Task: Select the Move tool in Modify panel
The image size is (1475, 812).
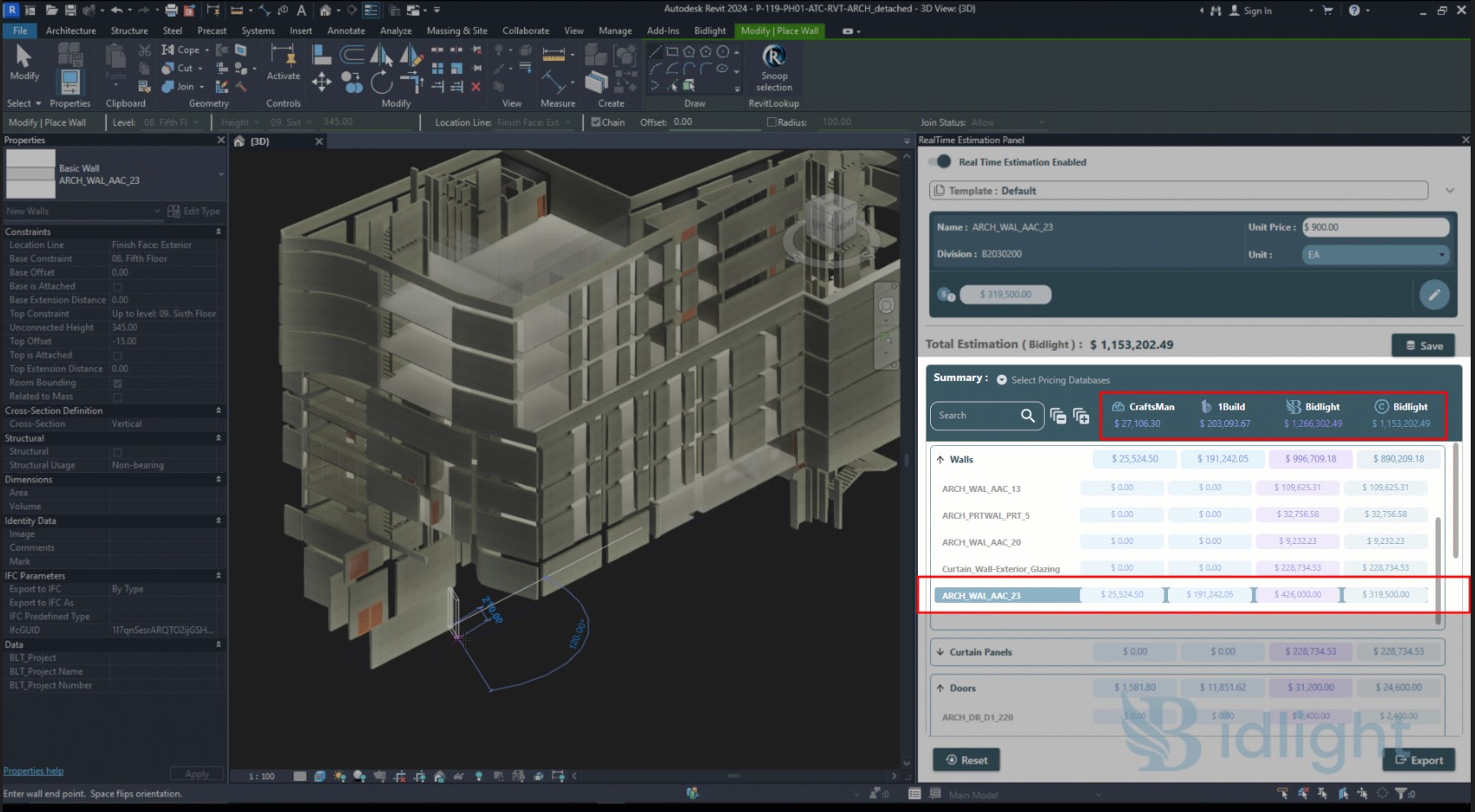Action: tap(322, 82)
